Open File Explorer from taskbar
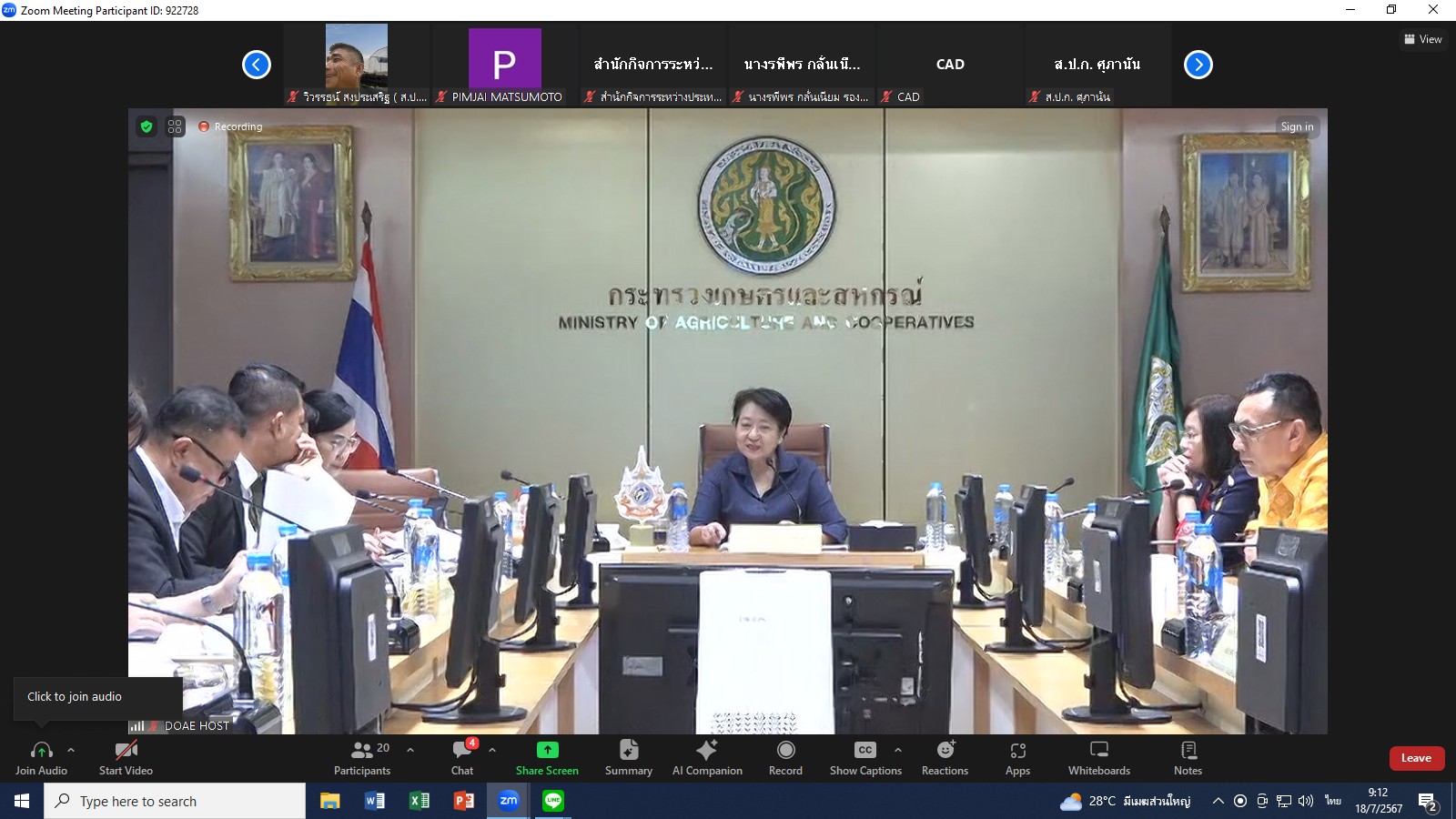The height and width of the screenshot is (819, 1456). point(329,801)
